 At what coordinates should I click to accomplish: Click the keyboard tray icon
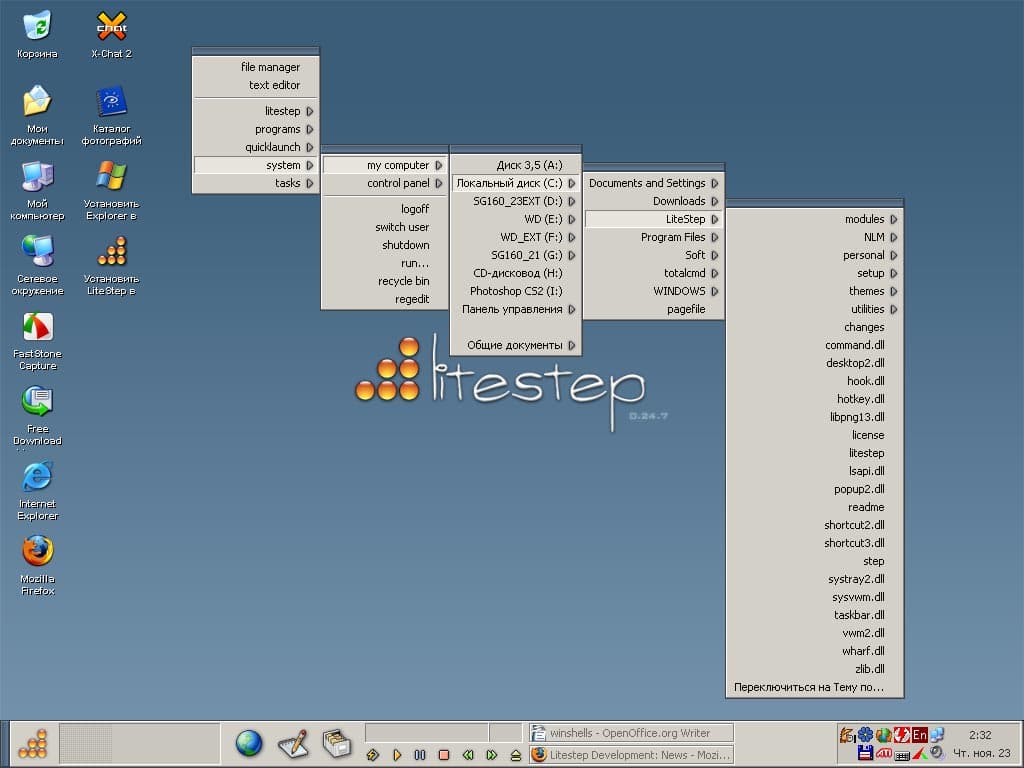902,755
